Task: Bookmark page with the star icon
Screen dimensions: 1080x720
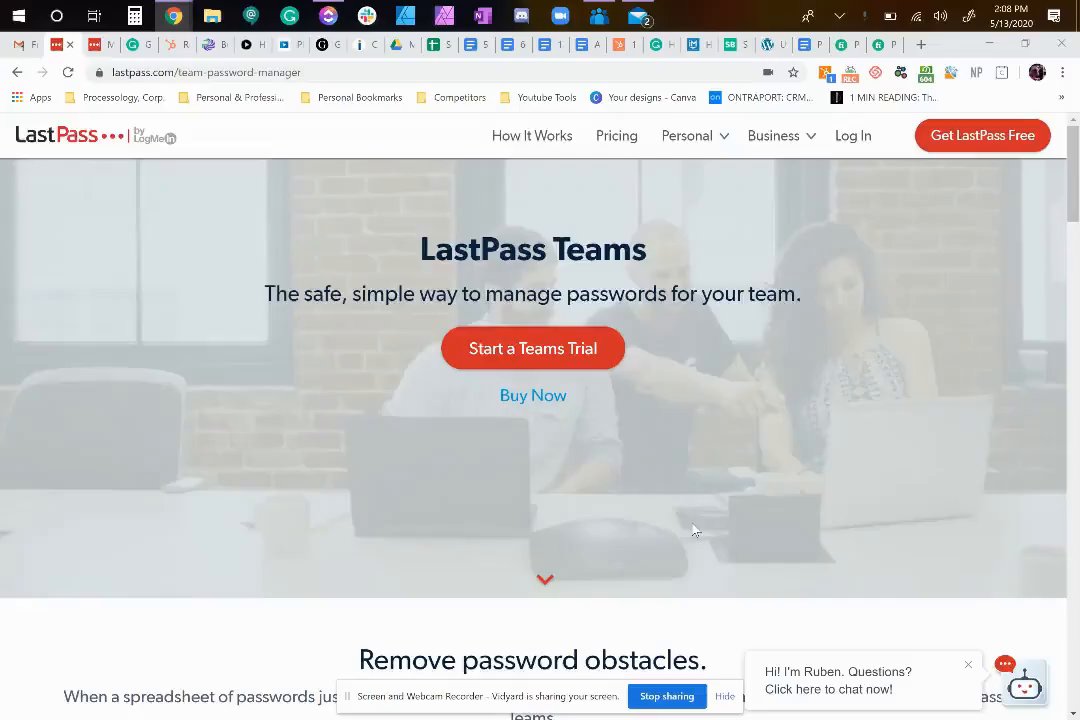Action: pos(793,72)
